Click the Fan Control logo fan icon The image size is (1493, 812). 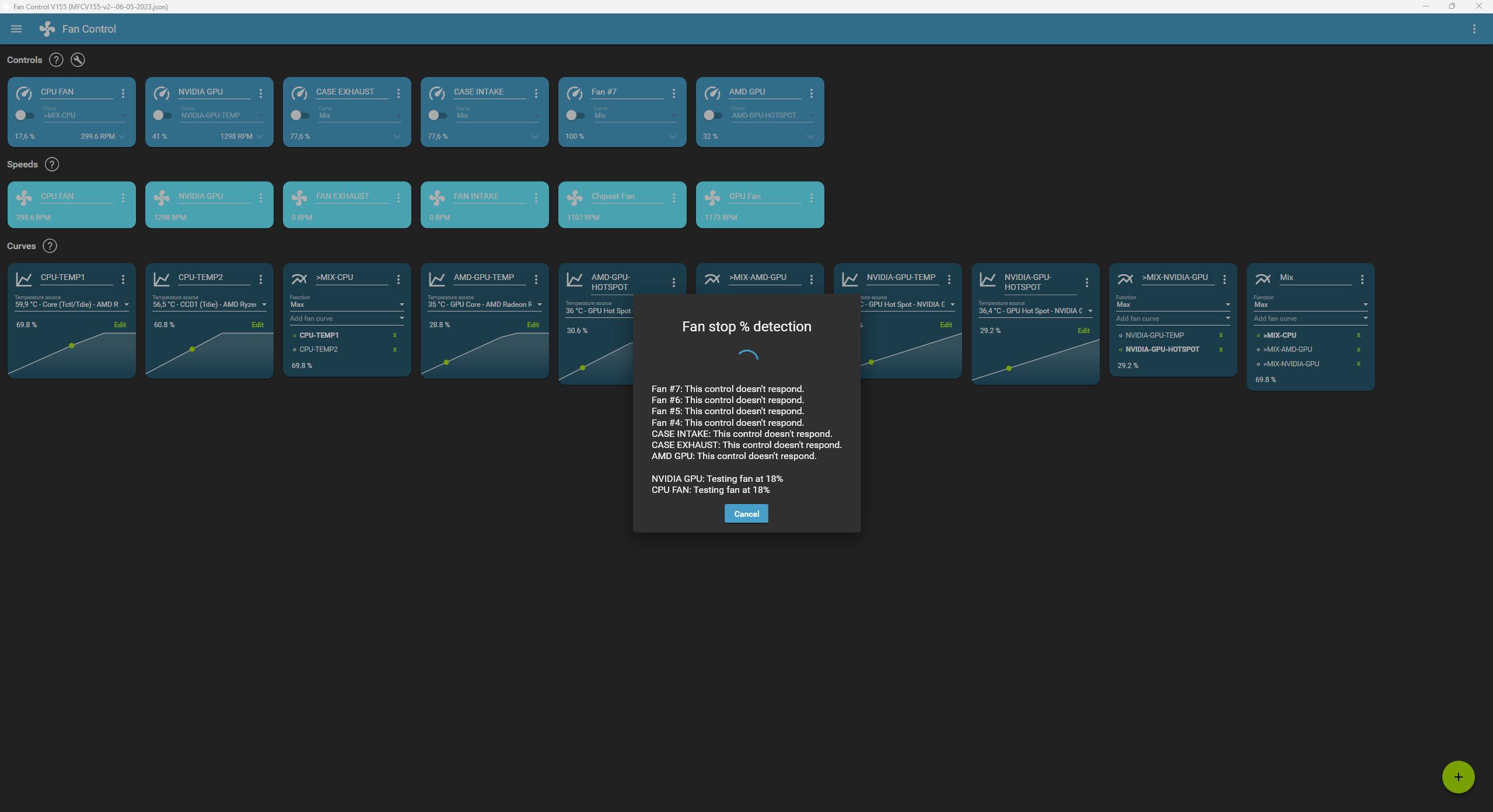(46, 29)
